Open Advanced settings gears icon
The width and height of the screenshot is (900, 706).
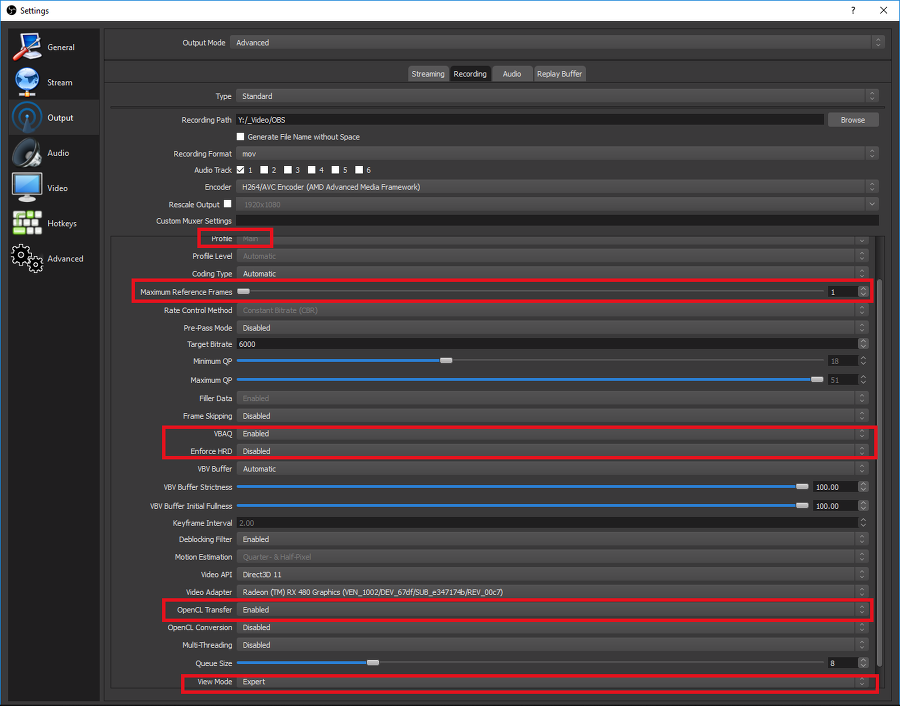click(x=28, y=258)
